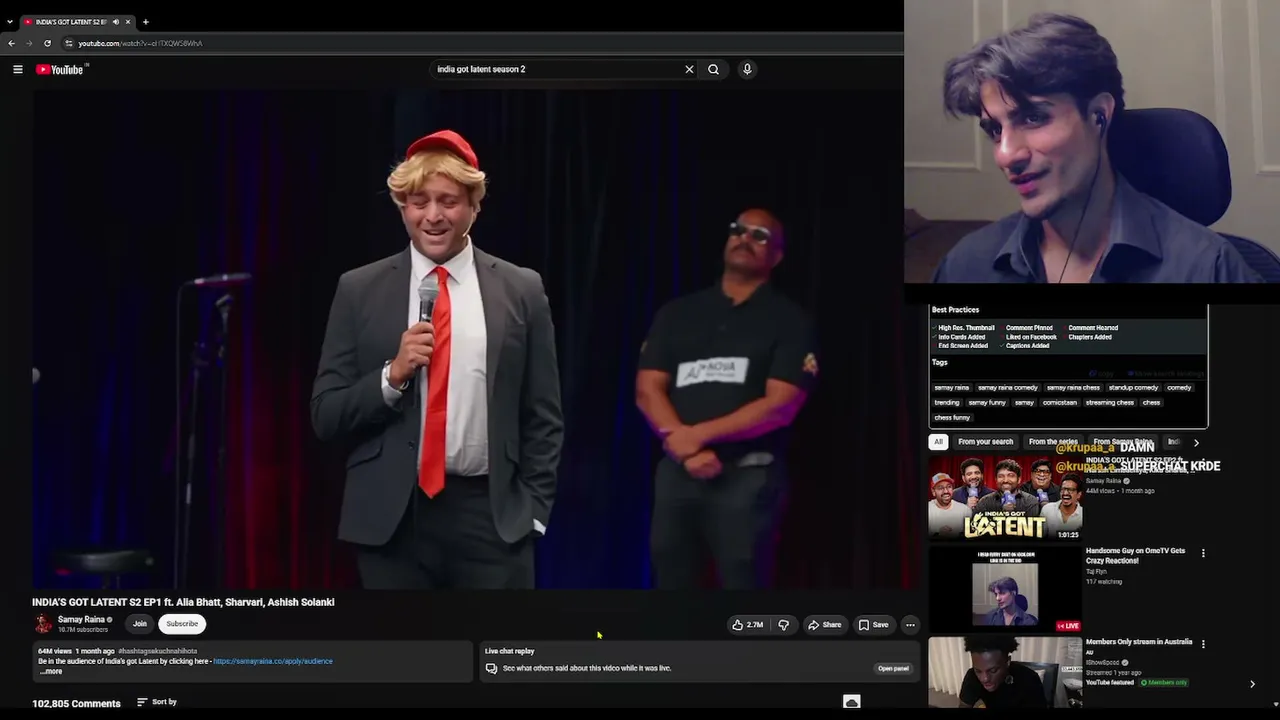Click the magnifier search button
Screen dimensions: 1280x720
click(713, 69)
